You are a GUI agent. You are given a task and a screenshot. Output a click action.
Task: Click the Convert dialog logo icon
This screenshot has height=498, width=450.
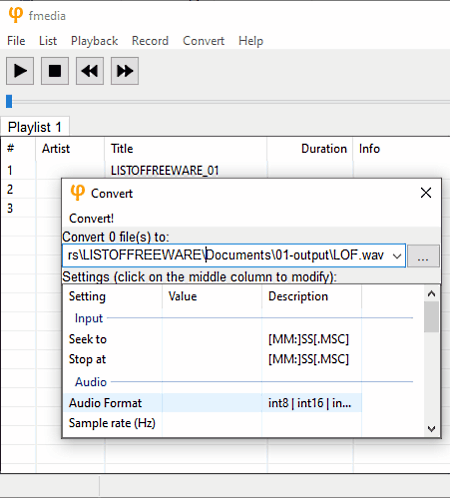tap(78, 193)
